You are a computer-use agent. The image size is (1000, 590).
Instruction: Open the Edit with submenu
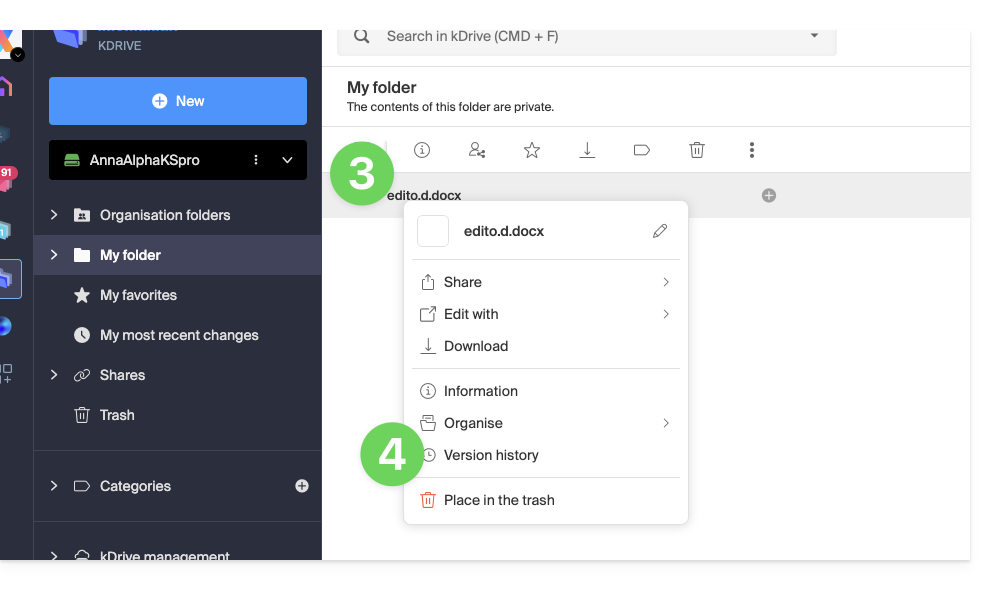tap(545, 314)
